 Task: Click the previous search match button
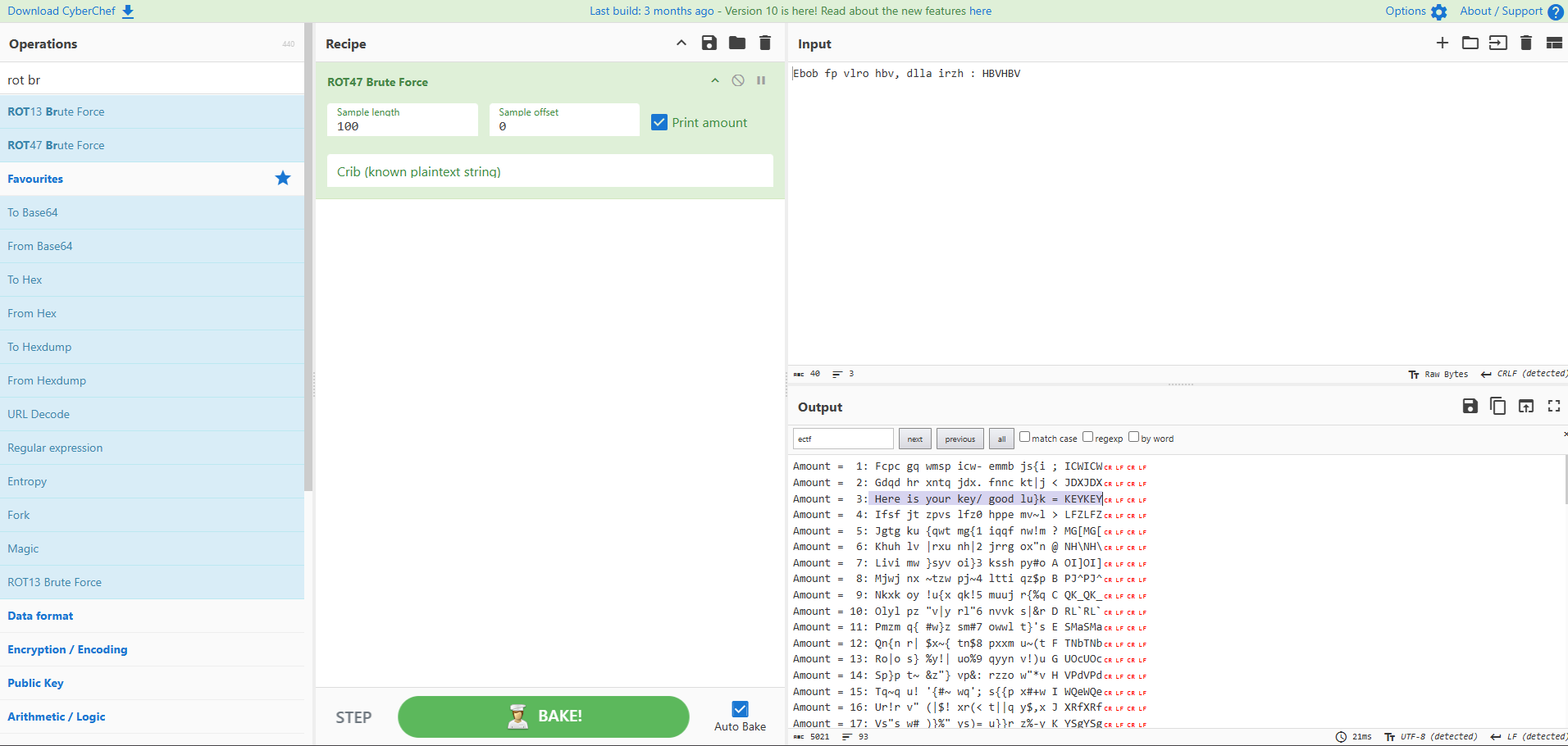pyautogui.click(x=959, y=439)
